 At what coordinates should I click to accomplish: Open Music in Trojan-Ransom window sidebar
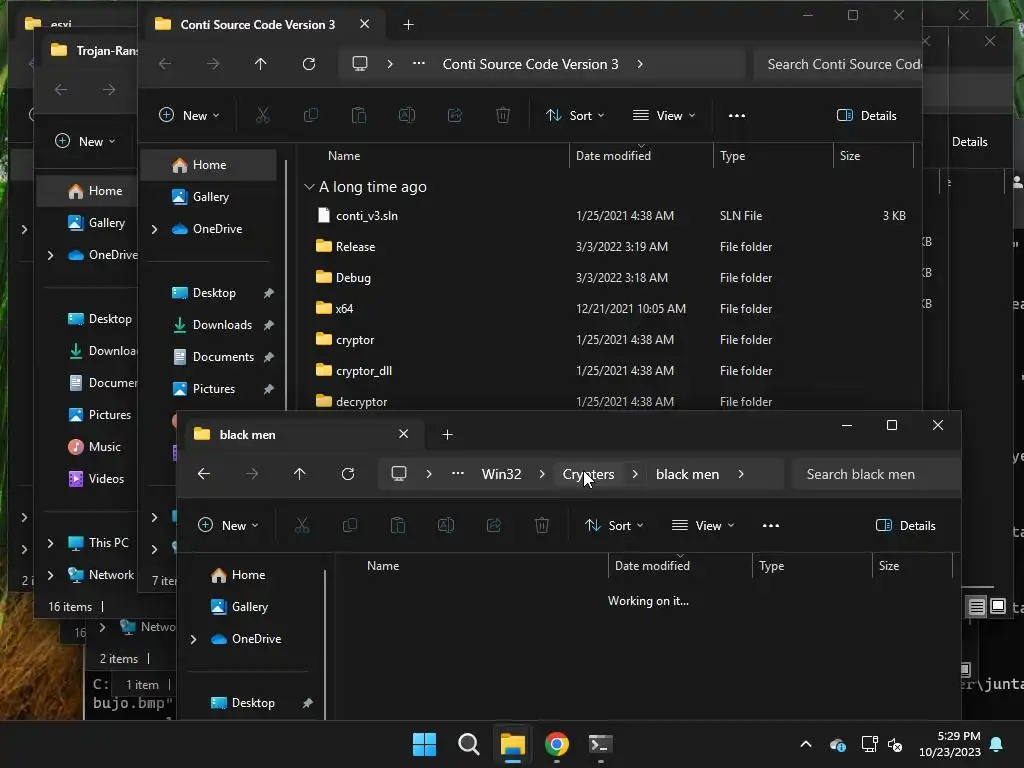coord(95,447)
